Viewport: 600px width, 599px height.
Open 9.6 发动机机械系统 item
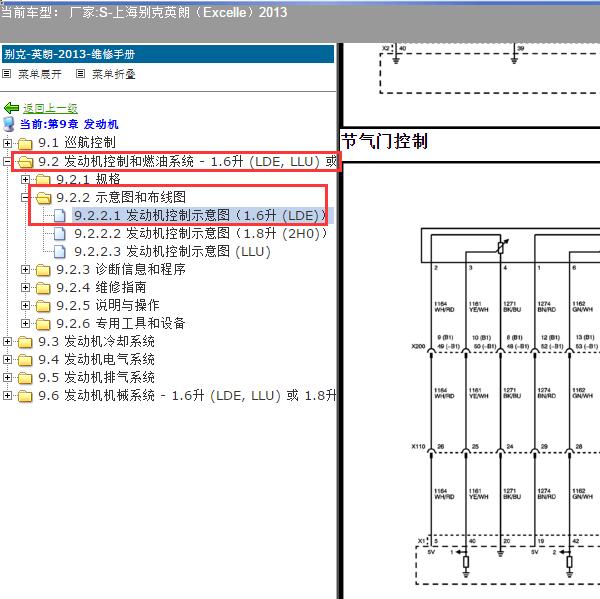click(x=188, y=395)
